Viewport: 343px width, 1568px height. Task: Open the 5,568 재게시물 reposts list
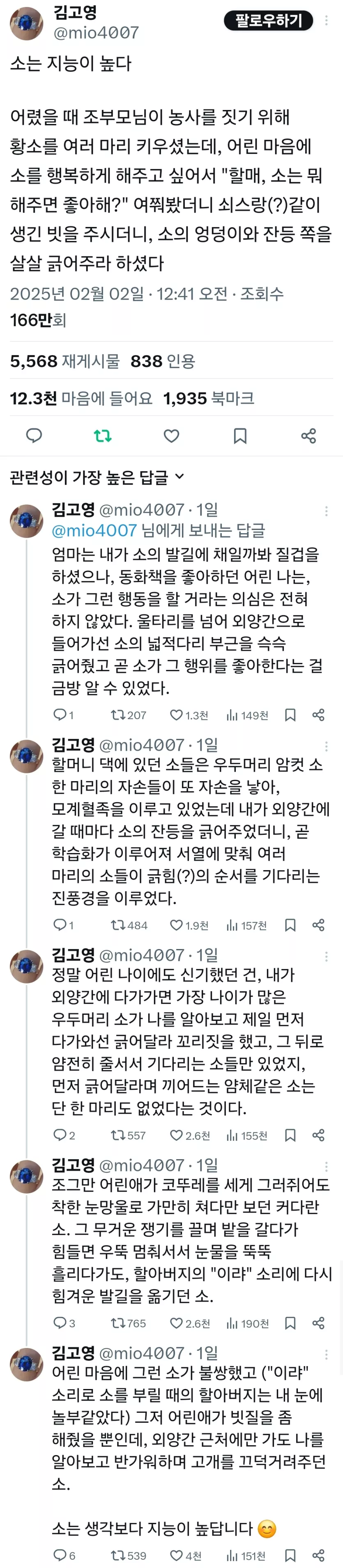(64, 361)
